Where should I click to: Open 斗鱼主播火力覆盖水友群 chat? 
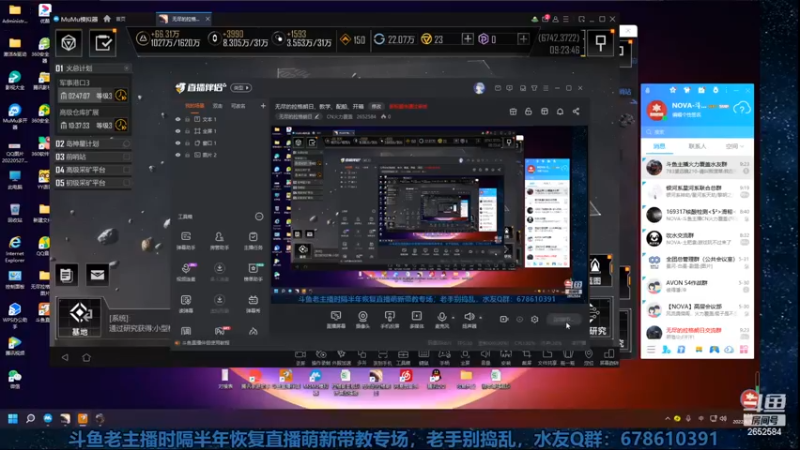[x=697, y=167]
